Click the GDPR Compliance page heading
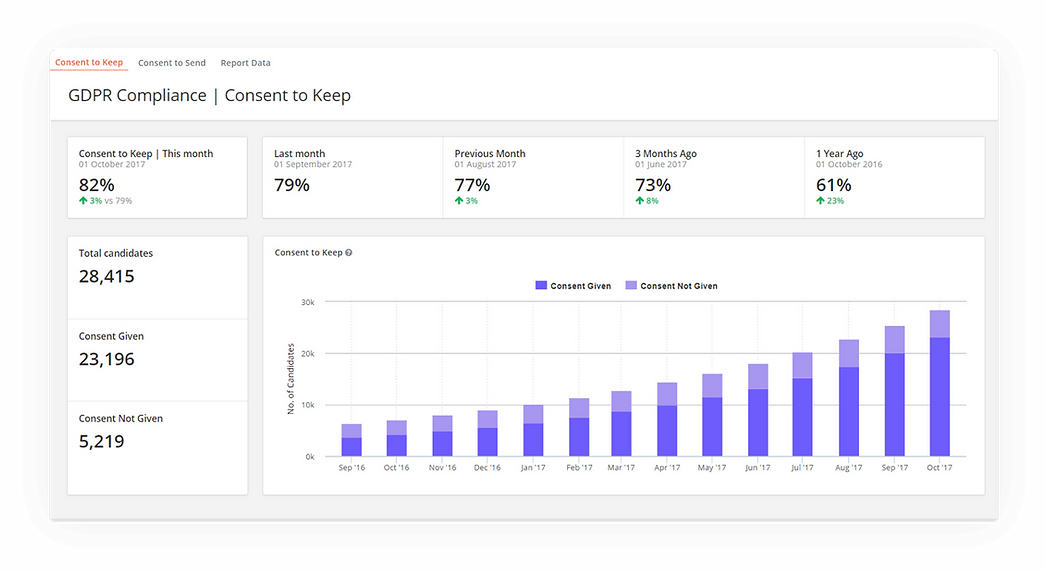Image resolution: width=1046 pixels, height=572 pixels. click(209, 95)
